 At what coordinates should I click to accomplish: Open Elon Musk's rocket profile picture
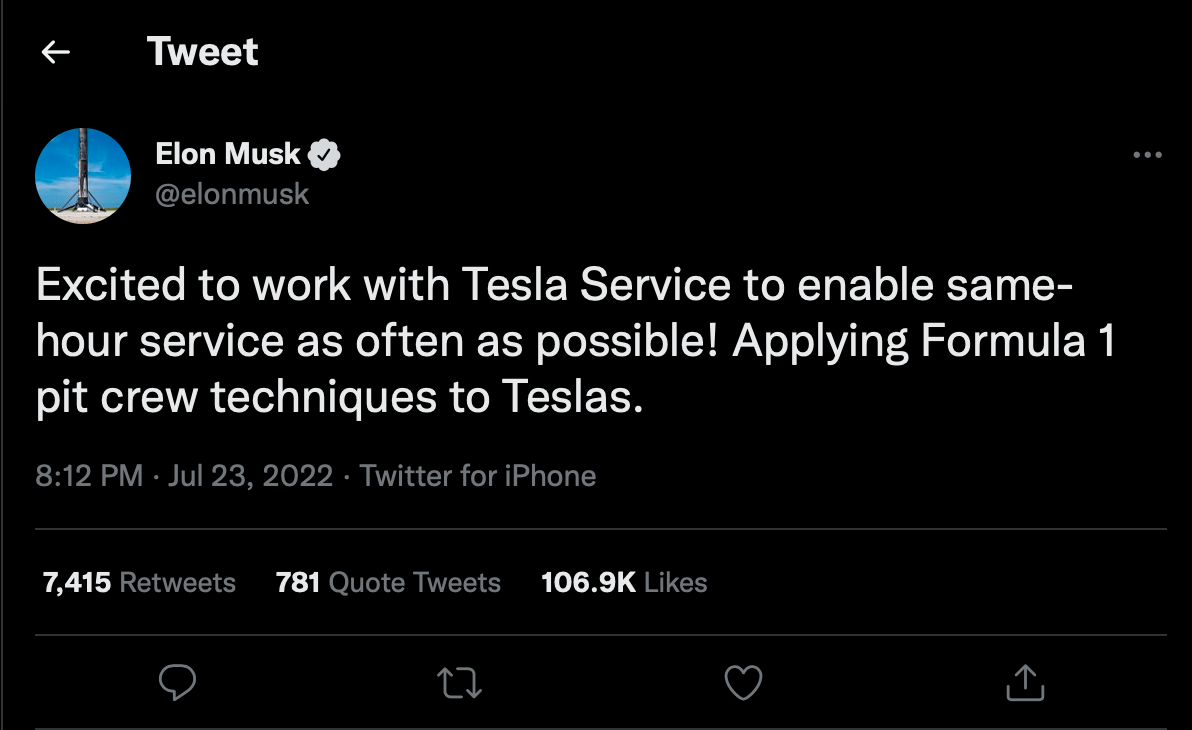83,175
